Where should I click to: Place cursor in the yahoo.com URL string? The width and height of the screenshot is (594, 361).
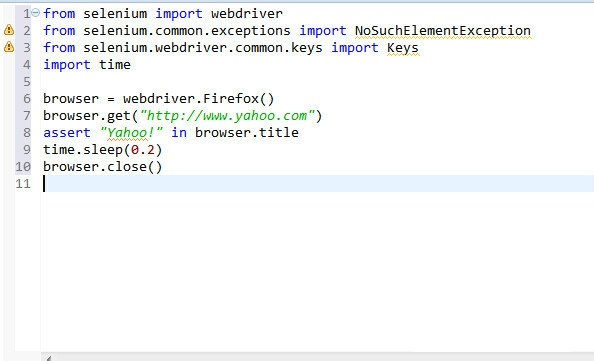pyautogui.click(x=227, y=116)
